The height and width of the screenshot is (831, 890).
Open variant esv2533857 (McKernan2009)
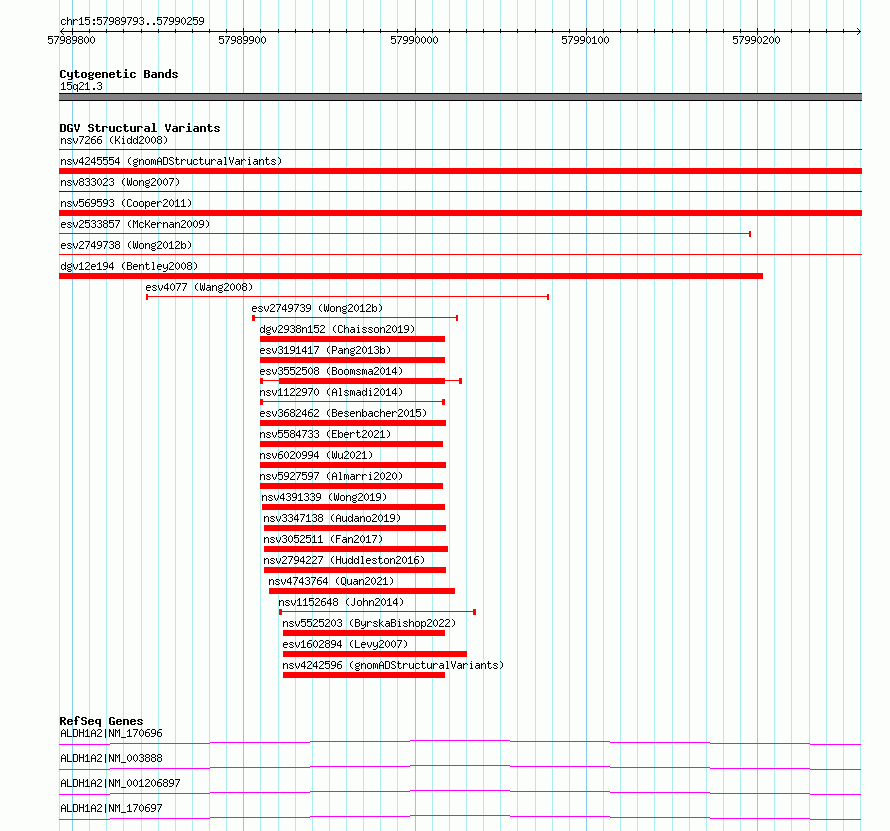click(x=135, y=224)
